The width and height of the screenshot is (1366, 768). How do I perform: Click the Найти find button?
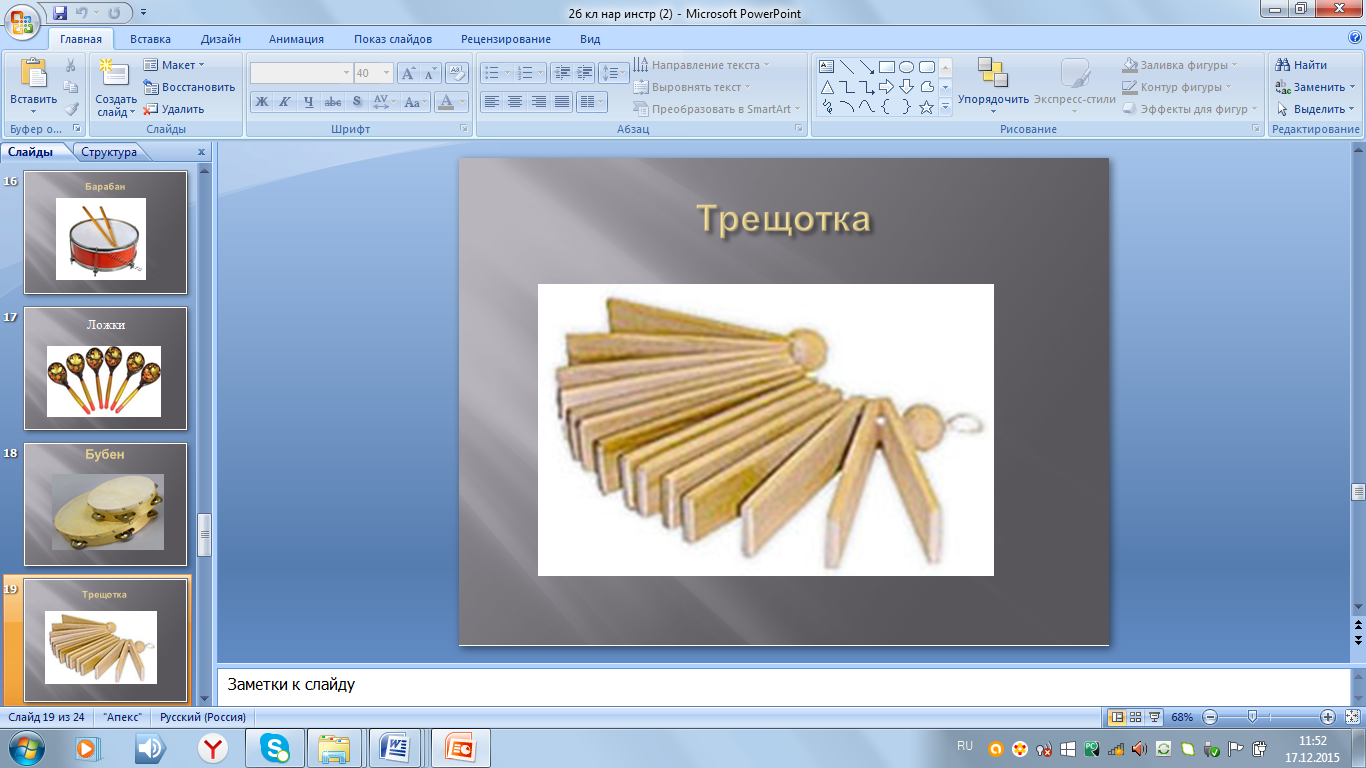tap(1301, 65)
